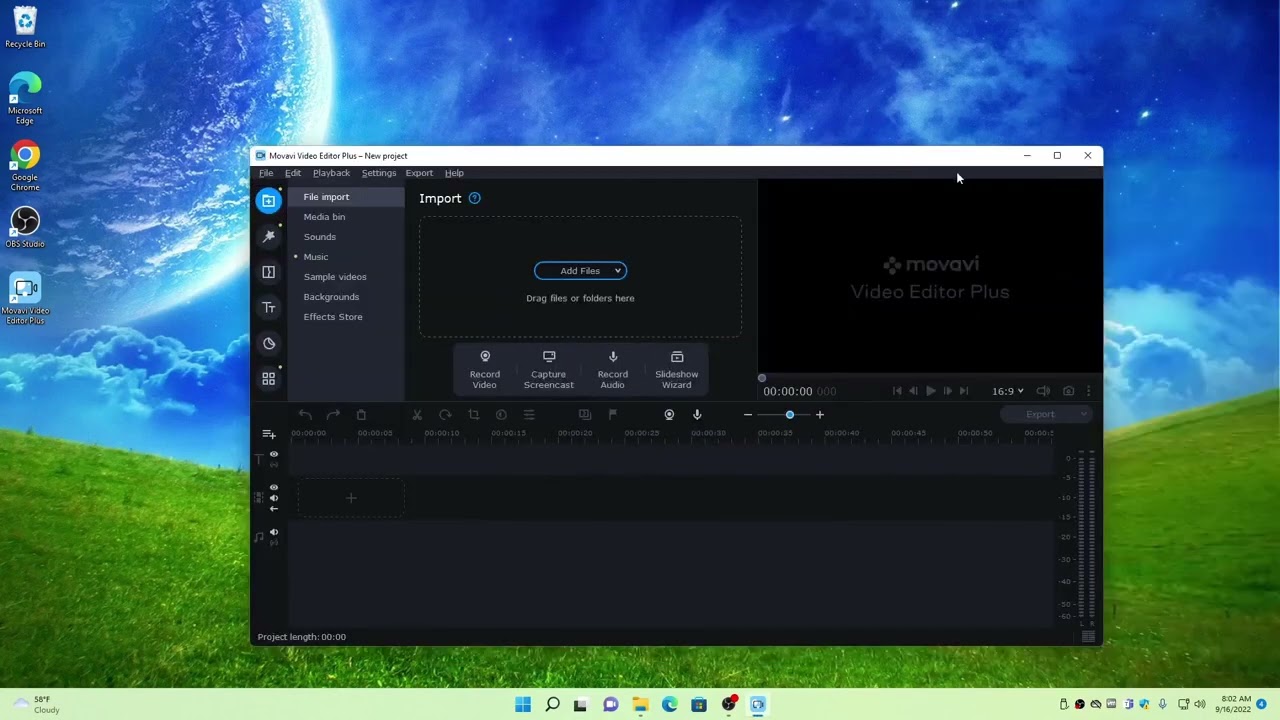
Task: Toggle video track visibility eye
Action: (273, 488)
